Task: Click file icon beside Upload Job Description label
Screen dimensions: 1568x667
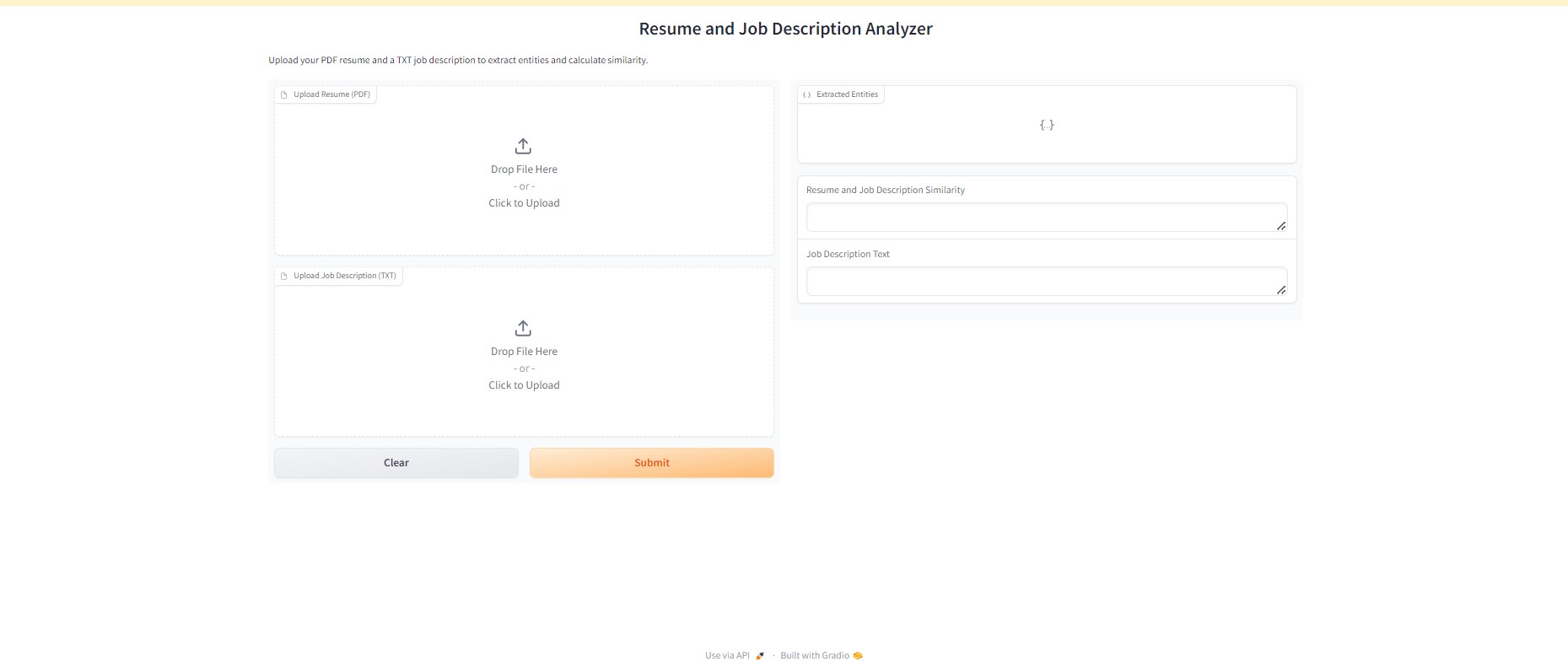Action: (x=284, y=277)
